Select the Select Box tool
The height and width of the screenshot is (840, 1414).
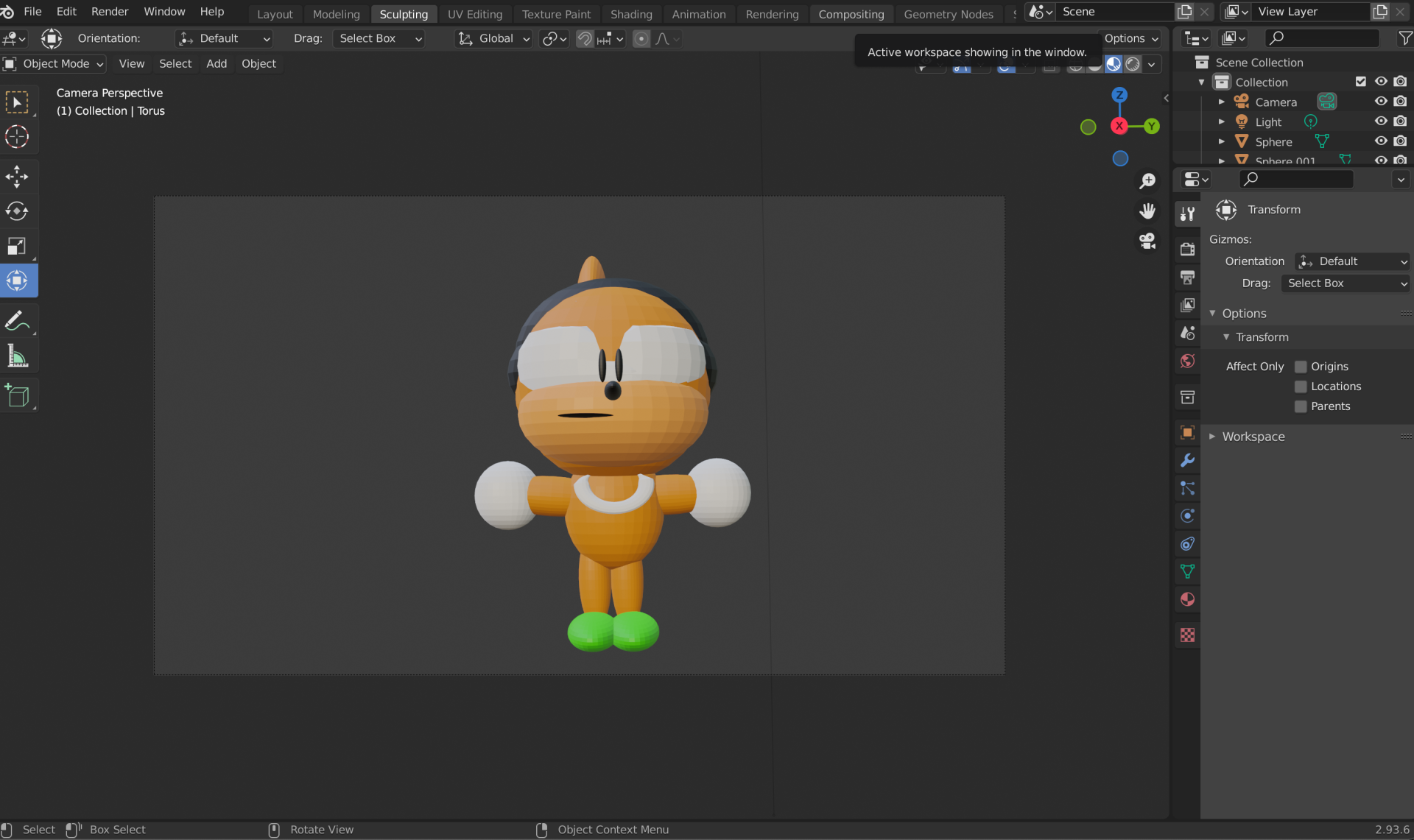[x=18, y=102]
